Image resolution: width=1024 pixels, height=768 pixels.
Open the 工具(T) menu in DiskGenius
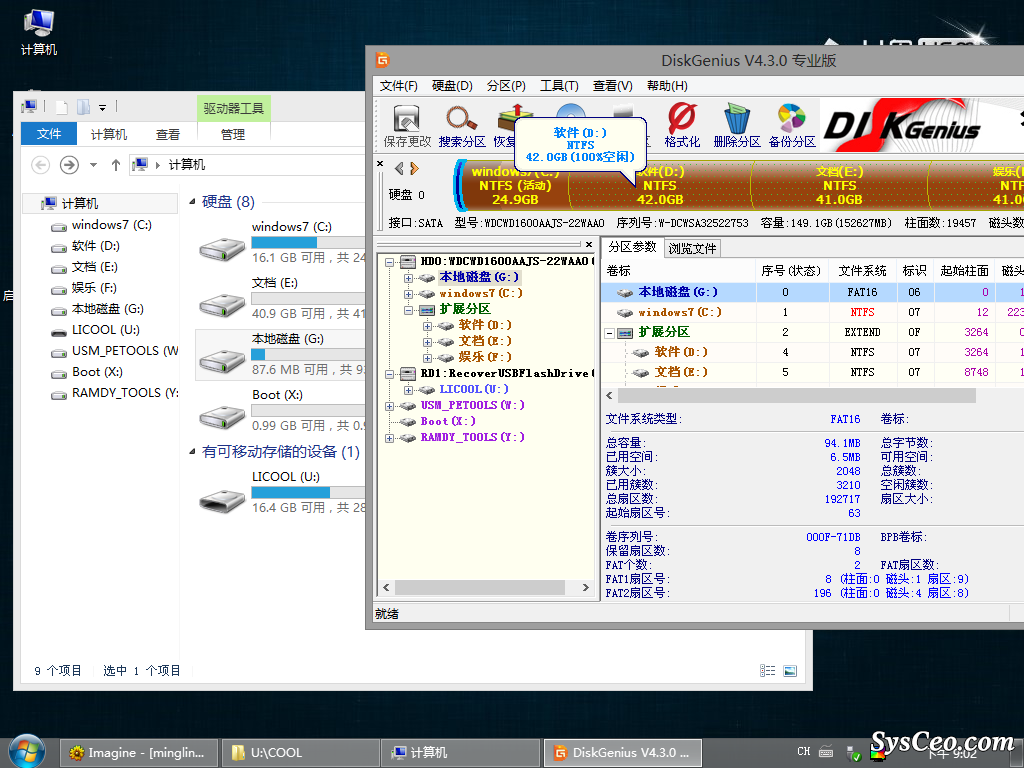(x=559, y=86)
